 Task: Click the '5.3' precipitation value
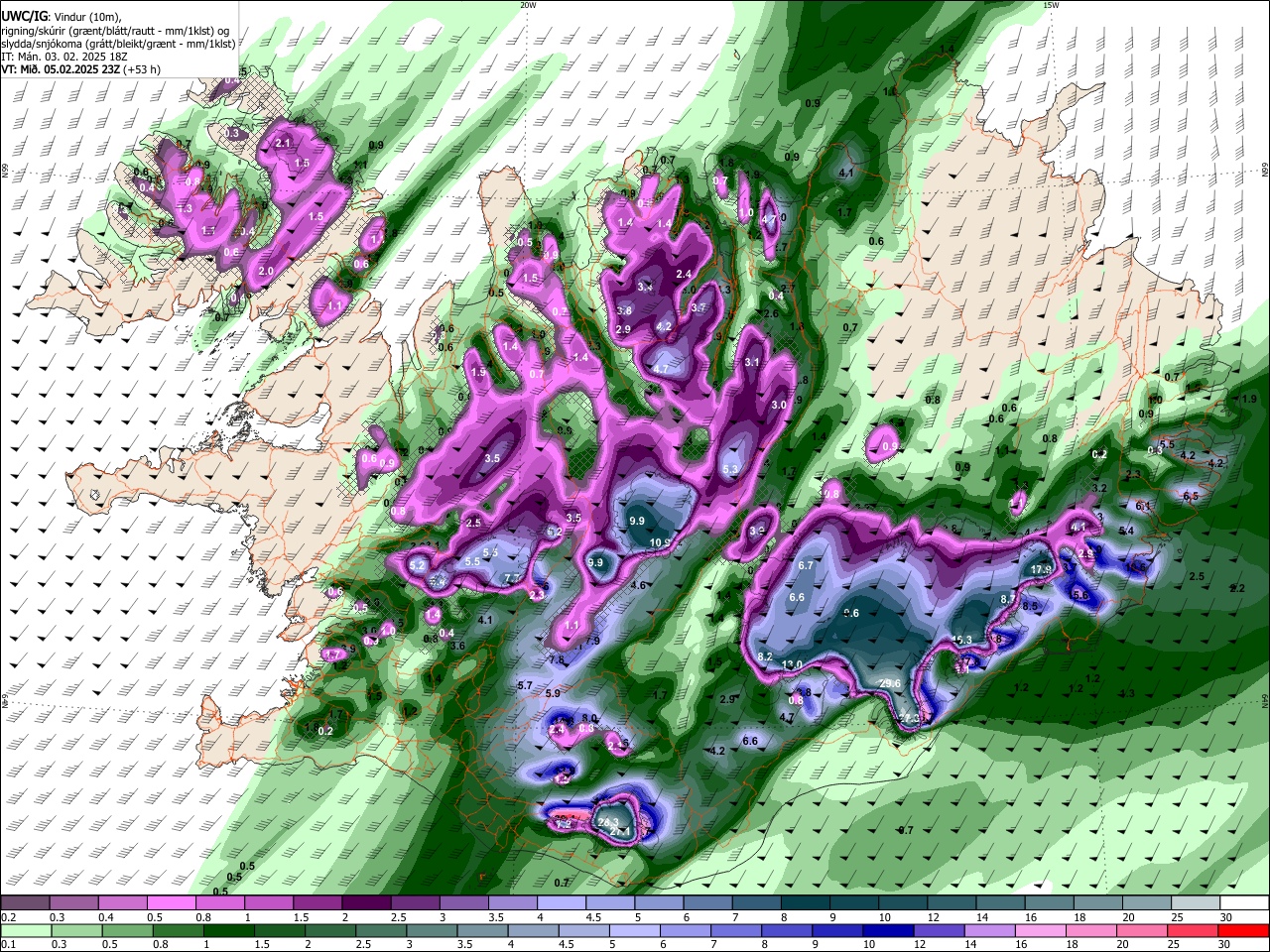[x=731, y=469]
